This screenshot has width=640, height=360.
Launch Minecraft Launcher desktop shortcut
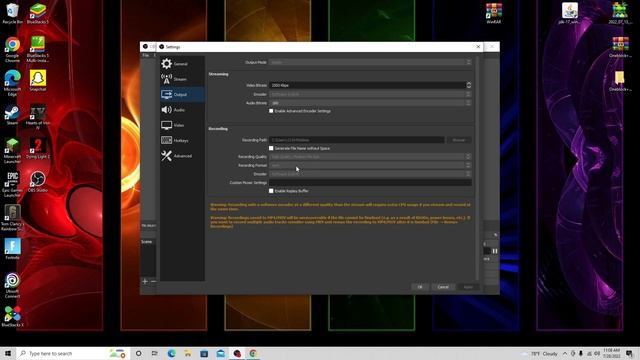click(13, 150)
